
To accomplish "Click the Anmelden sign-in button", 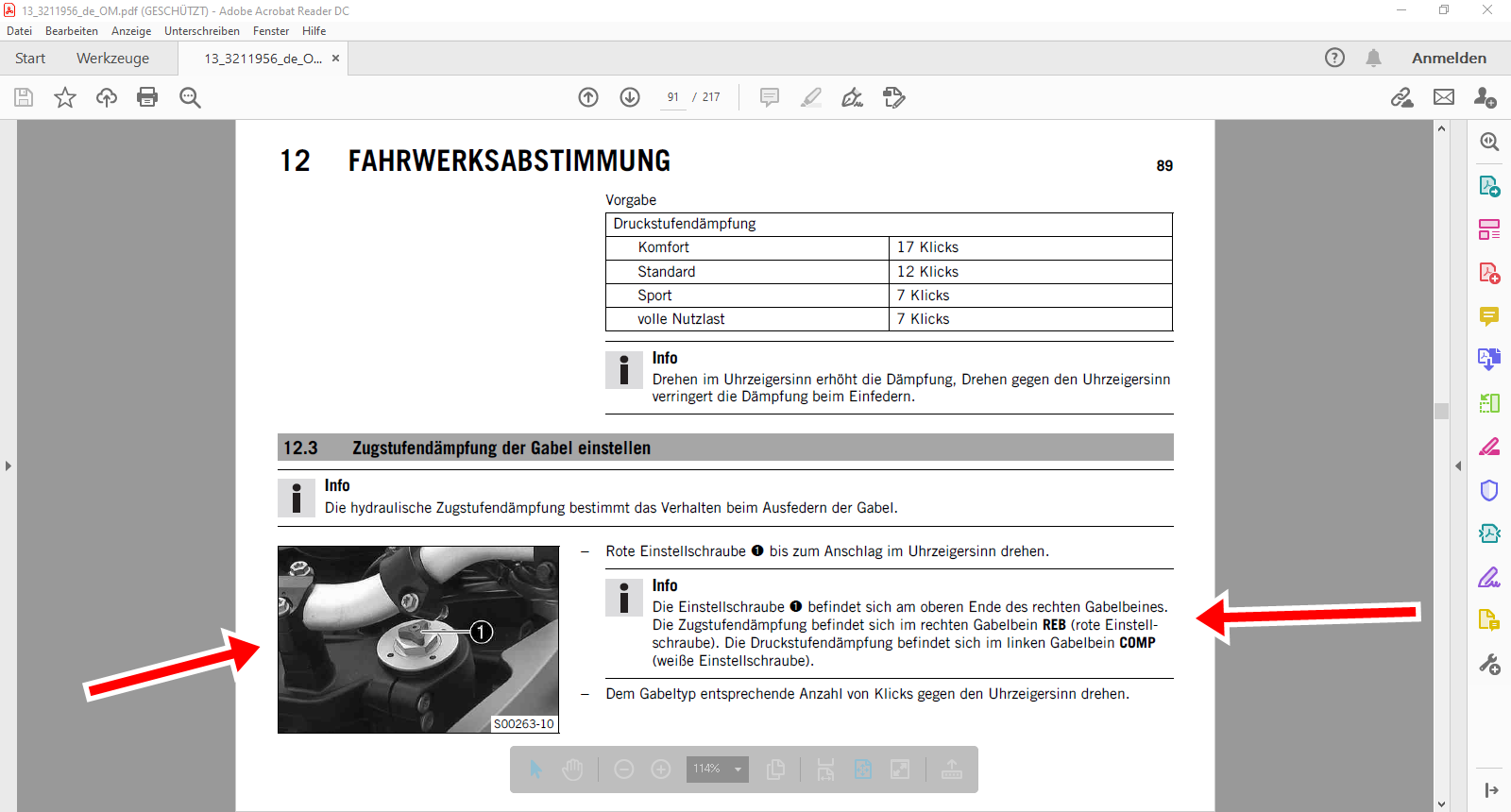I will [1449, 59].
